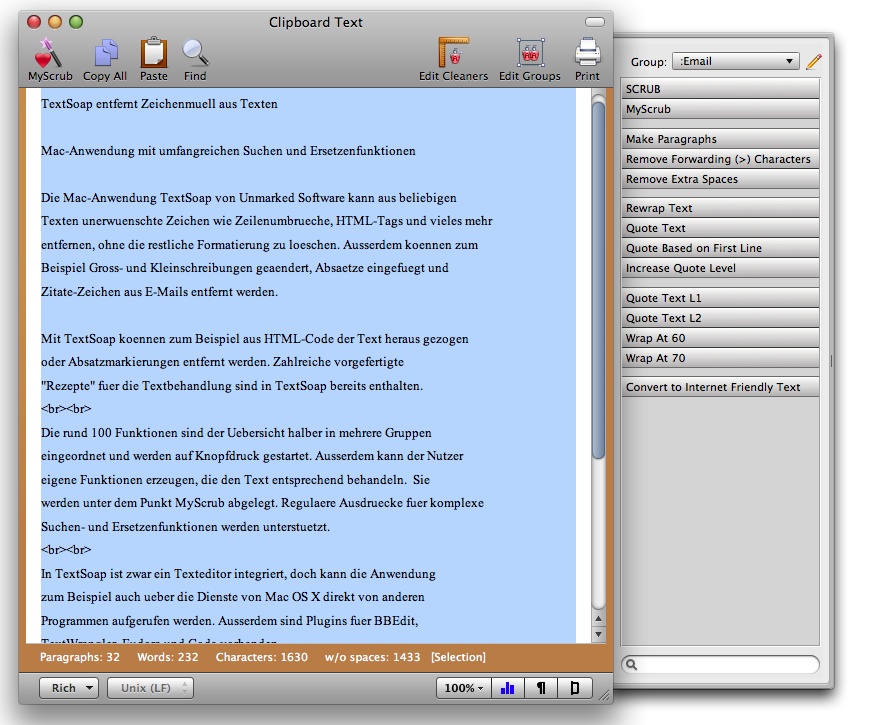The width and height of the screenshot is (870, 725).
Task: Run the SCRUB cleaner from the list
Action: coord(720,89)
